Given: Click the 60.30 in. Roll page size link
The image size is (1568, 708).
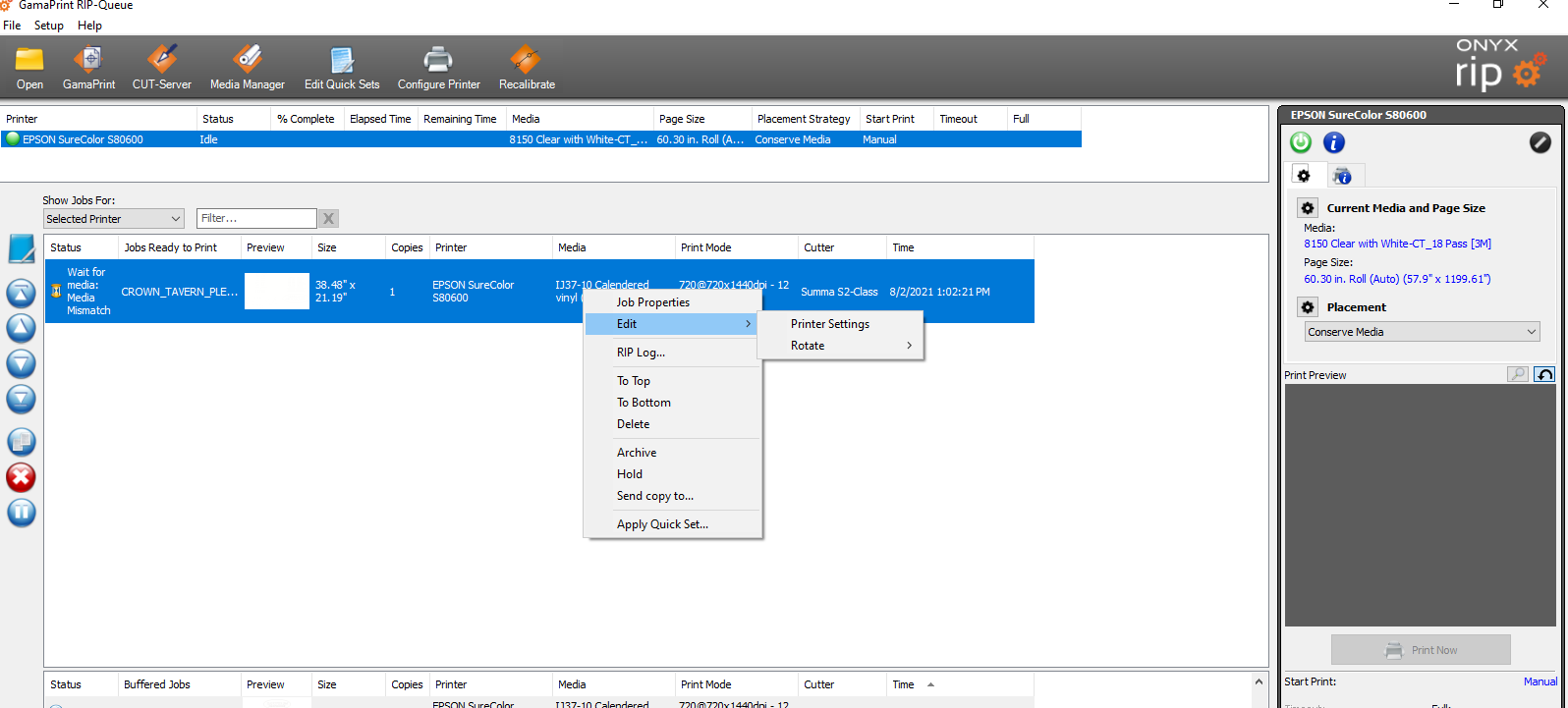Looking at the screenshot, I should [1397, 279].
